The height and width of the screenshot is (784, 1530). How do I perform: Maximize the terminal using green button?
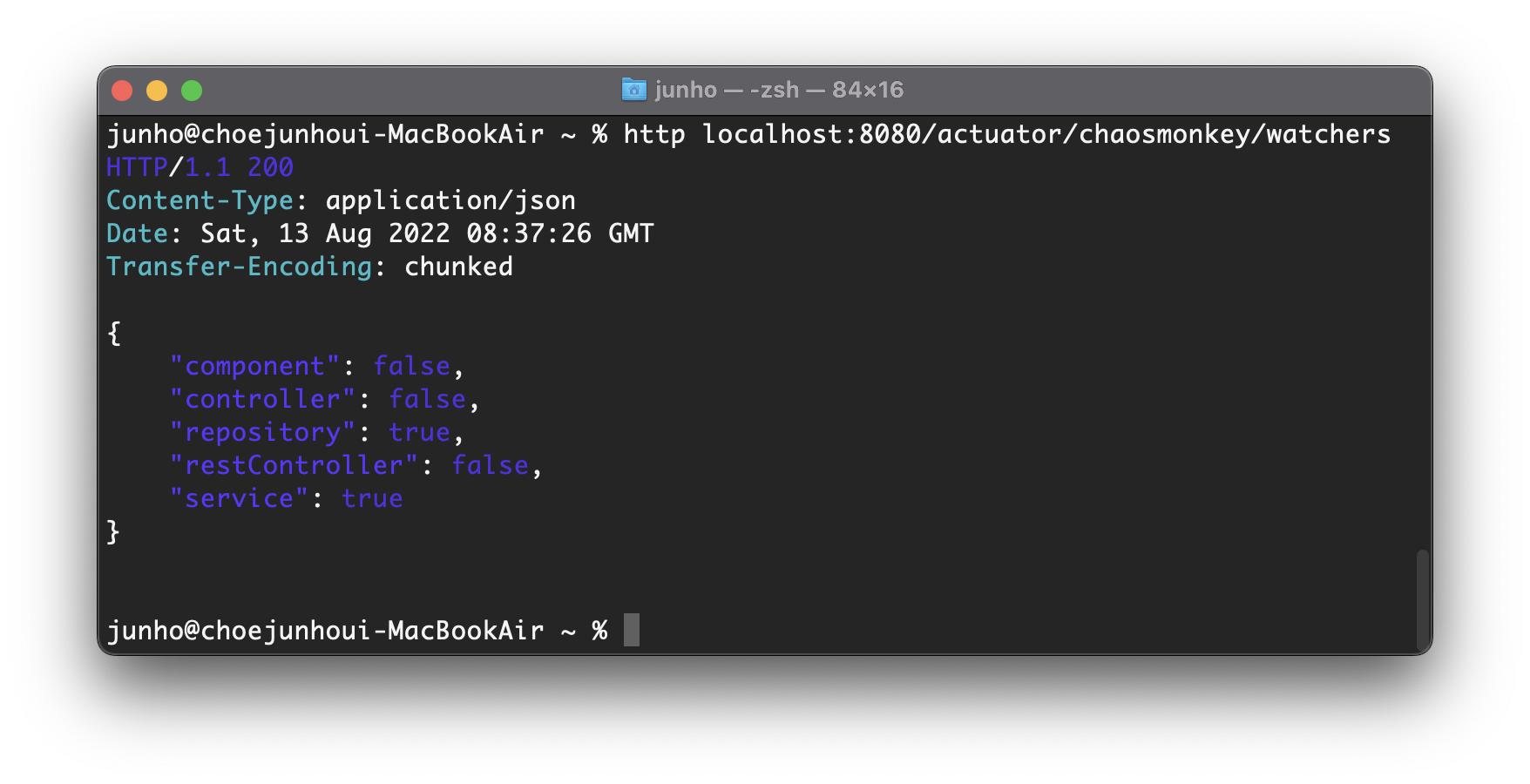(x=192, y=91)
